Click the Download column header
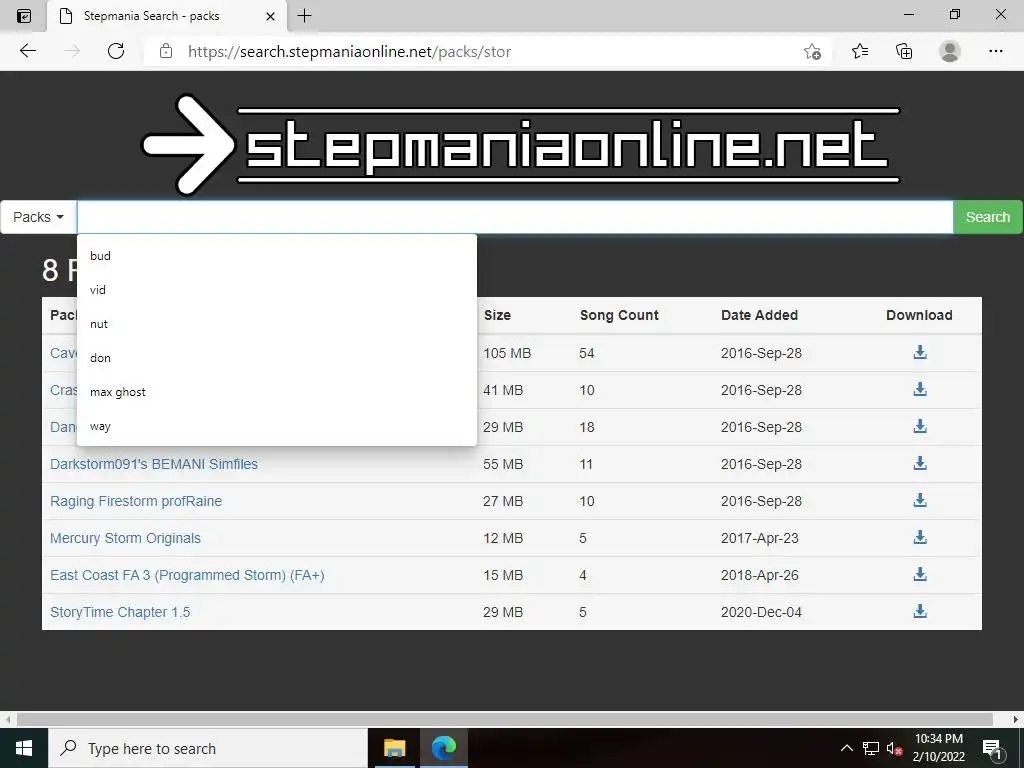The image size is (1024, 768). (919, 315)
